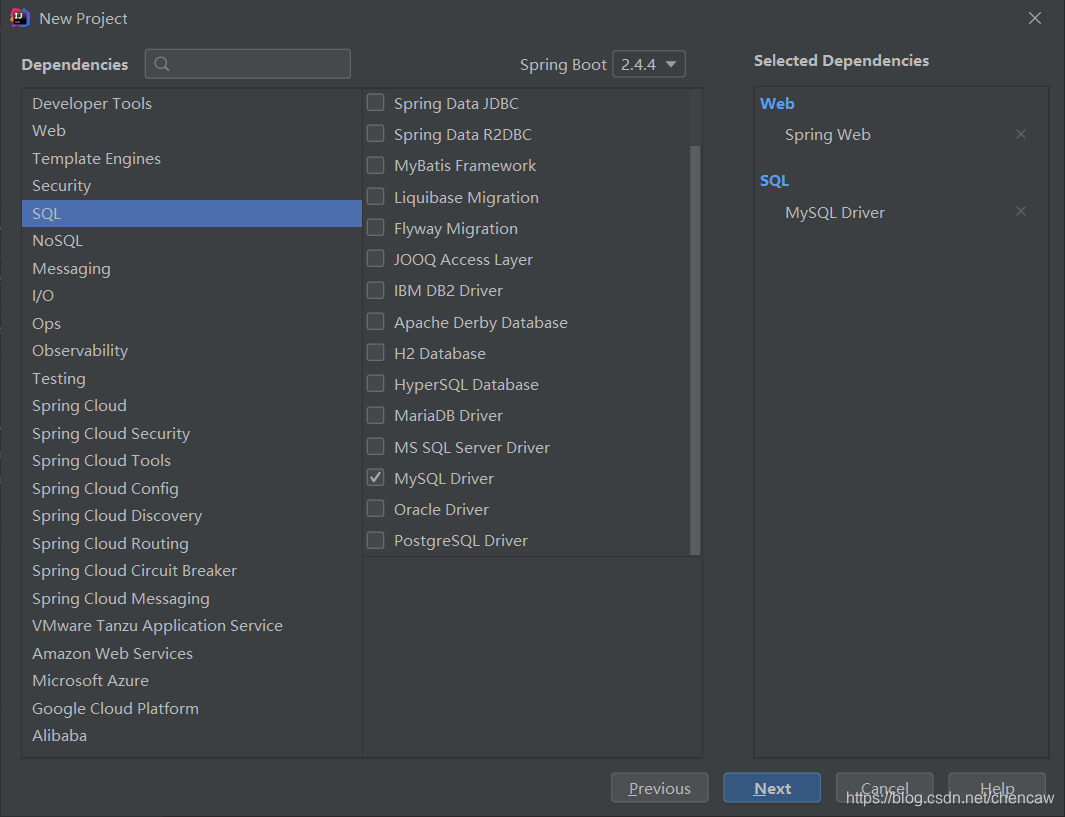Close the New Project dialog

click(1034, 18)
